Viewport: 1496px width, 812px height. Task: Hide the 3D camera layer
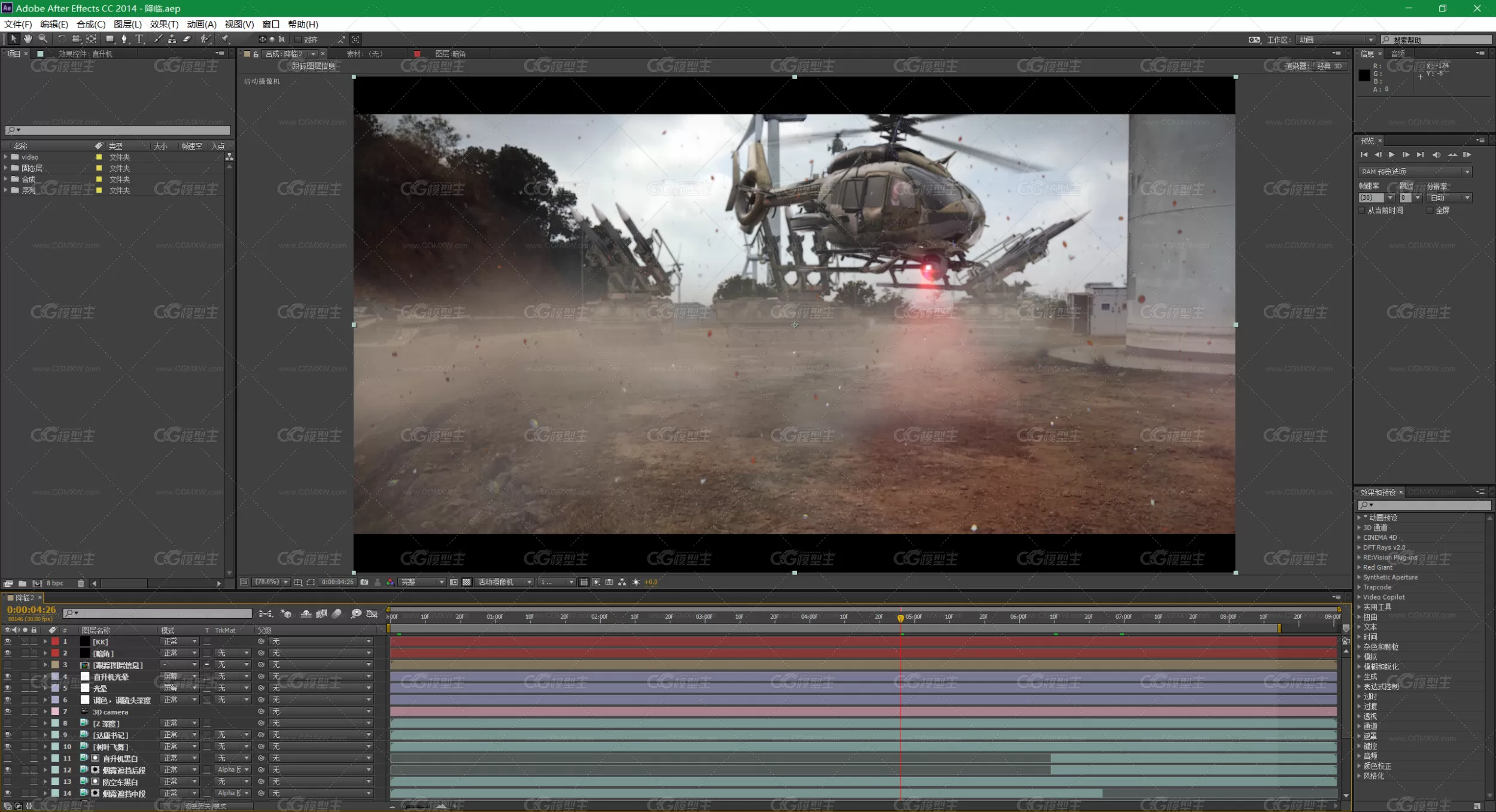[x=8, y=711]
